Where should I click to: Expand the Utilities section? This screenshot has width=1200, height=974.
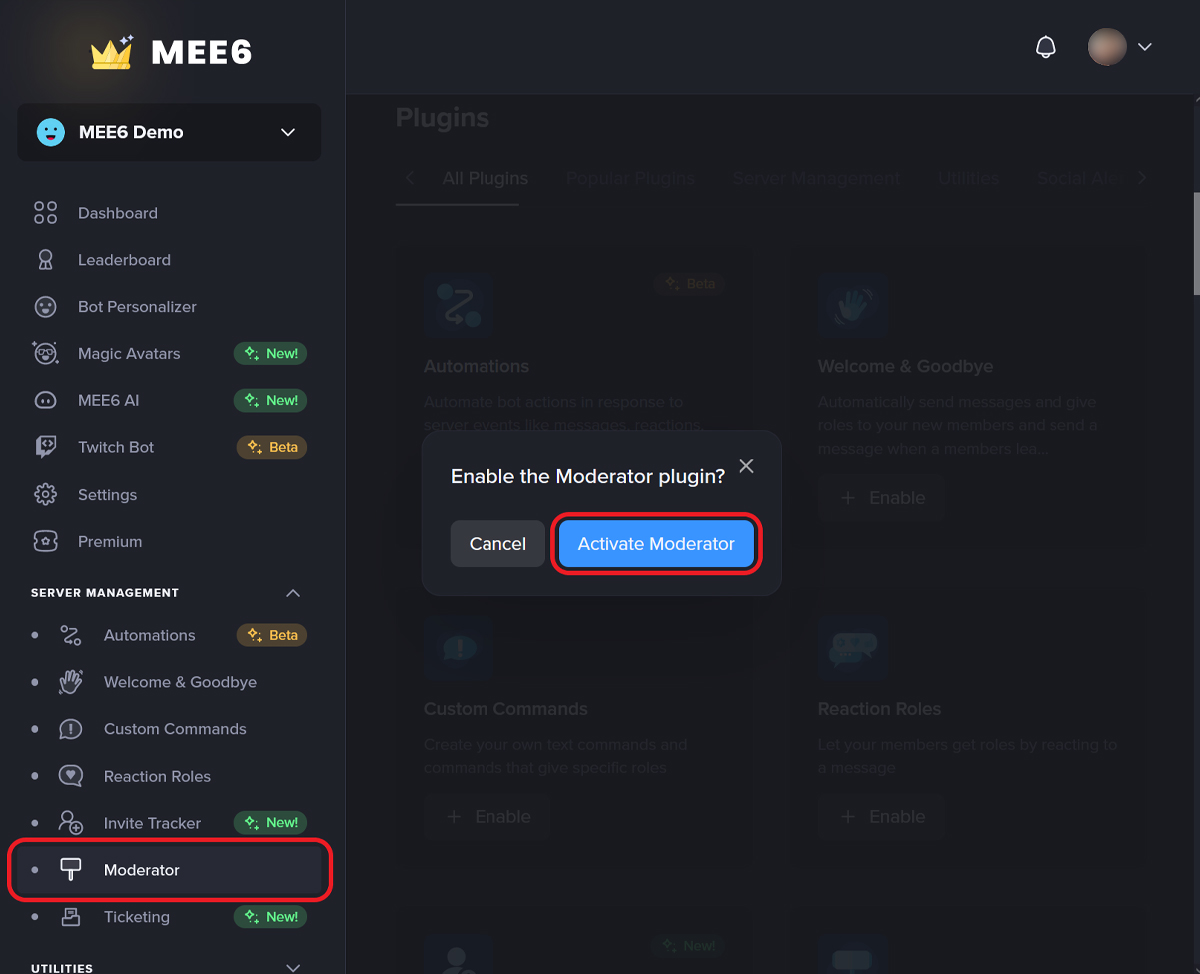[293, 967]
